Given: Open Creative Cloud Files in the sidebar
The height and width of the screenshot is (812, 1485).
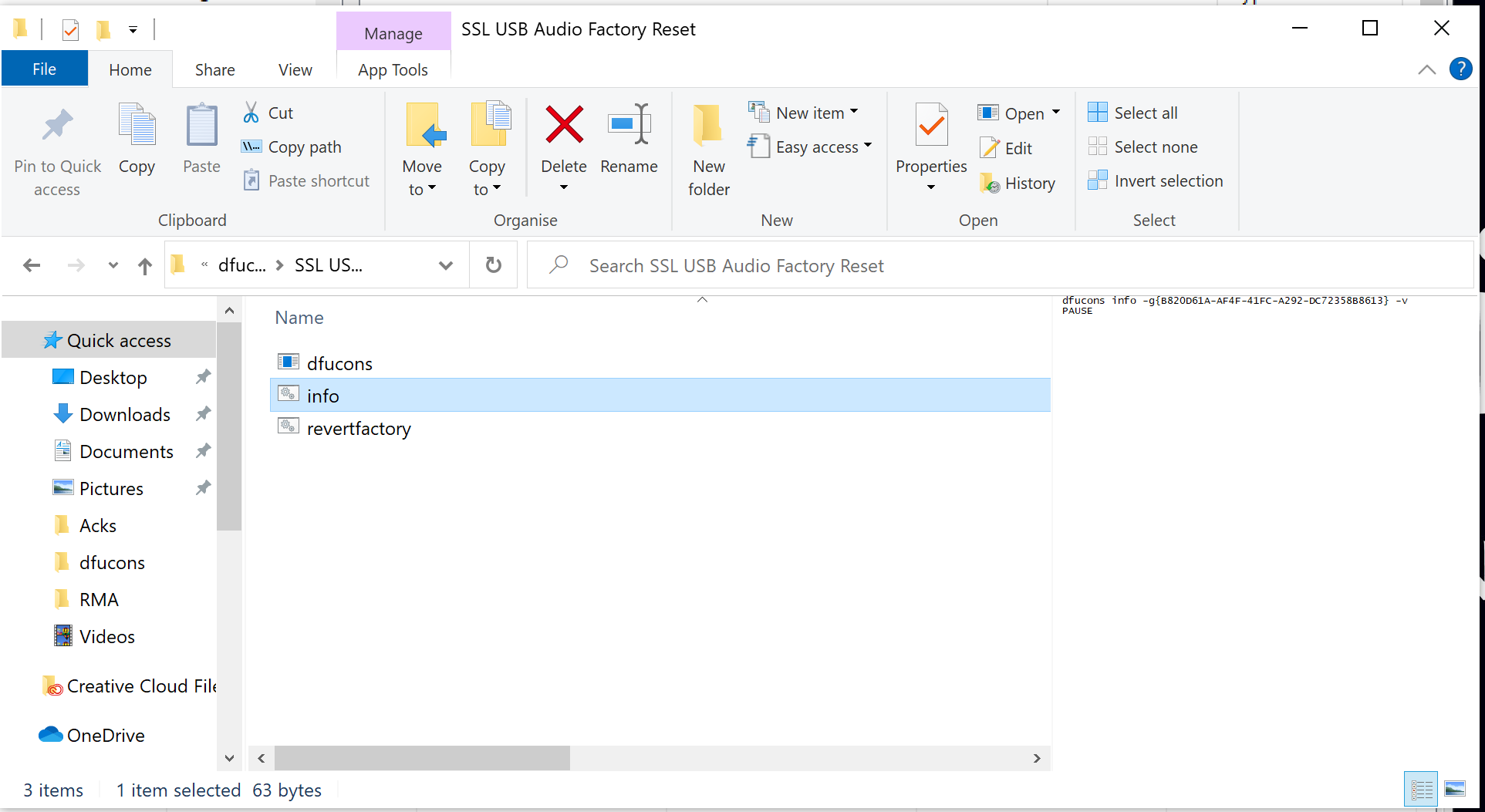Looking at the screenshot, I should coord(129,686).
